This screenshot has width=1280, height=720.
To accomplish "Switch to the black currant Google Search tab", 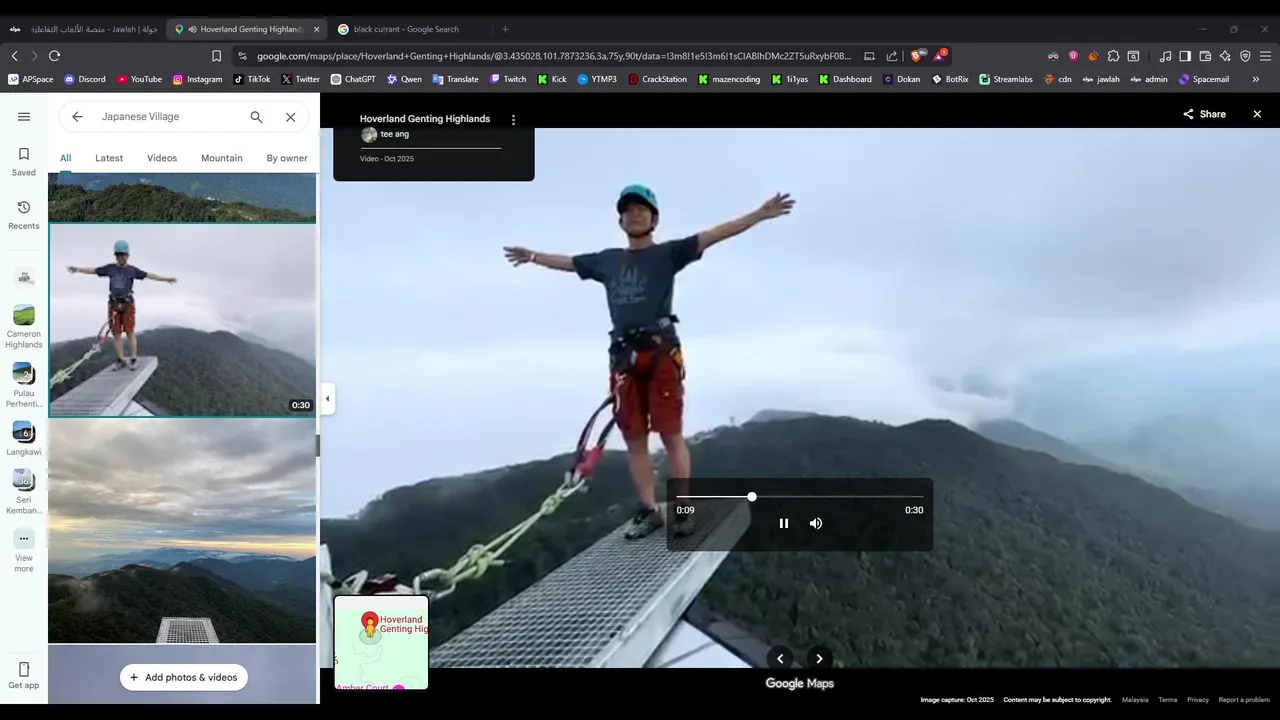I will coord(406,29).
